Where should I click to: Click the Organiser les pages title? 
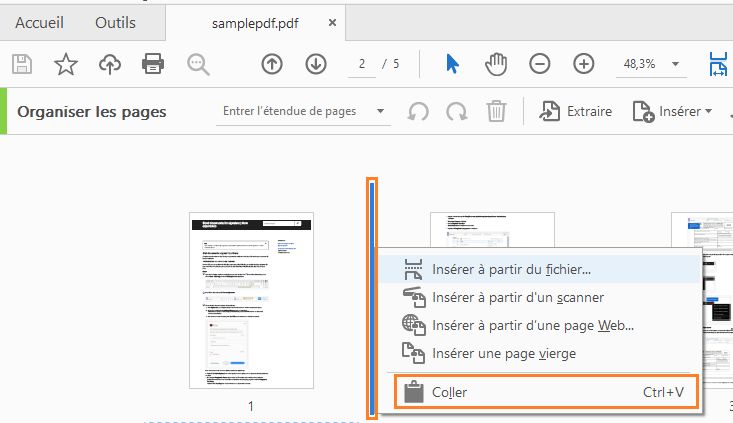92,112
